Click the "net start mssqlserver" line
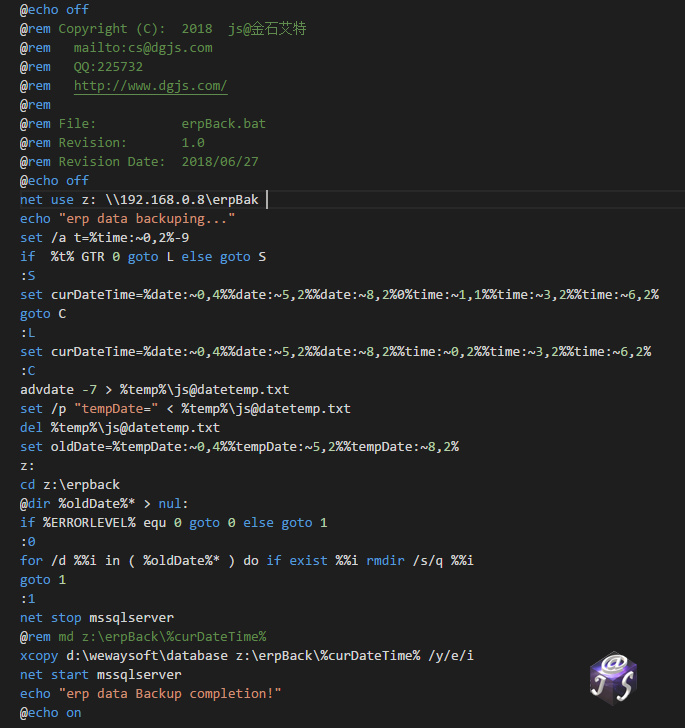This screenshot has height=728, width=685. click(100, 674)
